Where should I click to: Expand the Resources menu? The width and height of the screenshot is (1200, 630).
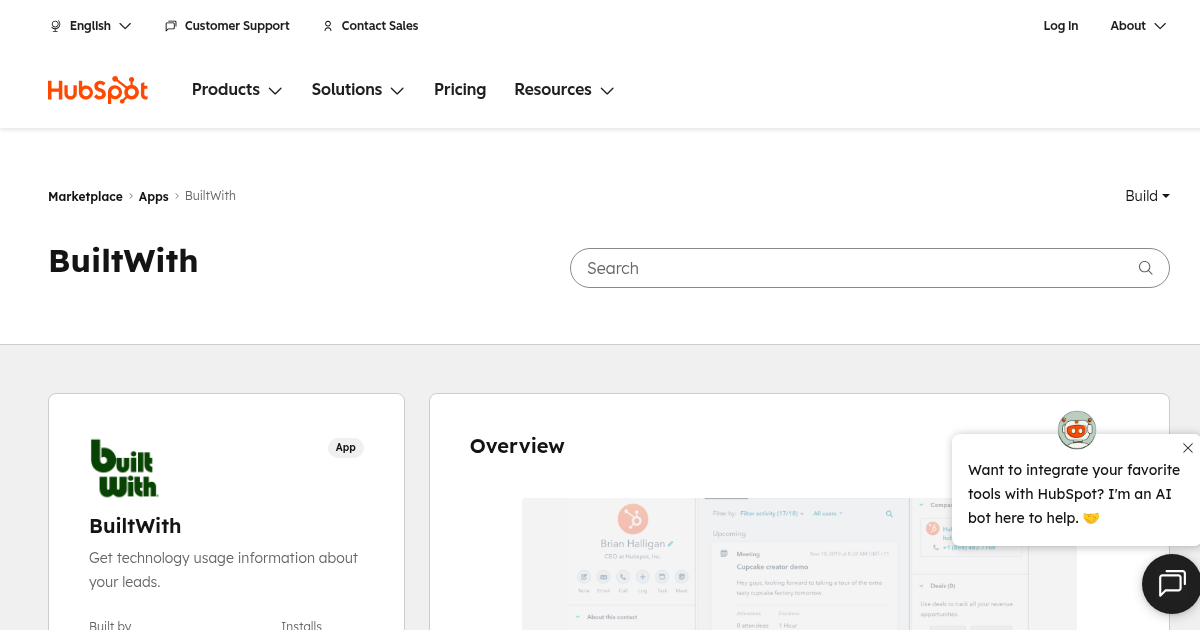coord(564,90)
